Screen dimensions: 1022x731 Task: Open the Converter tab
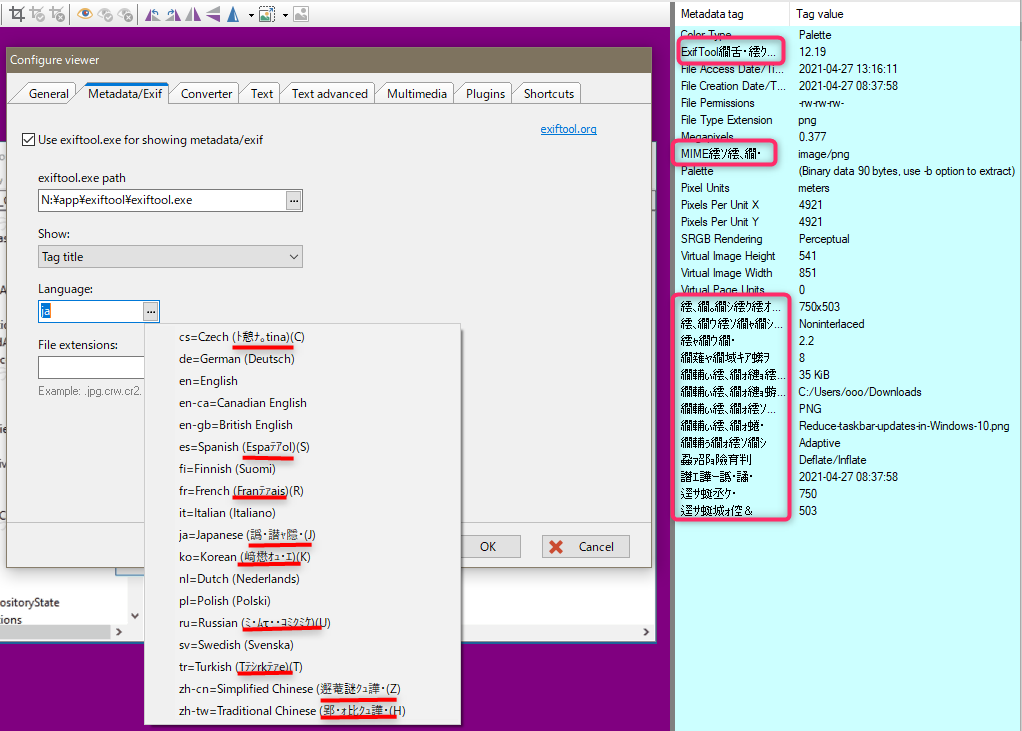coord(206,94)
